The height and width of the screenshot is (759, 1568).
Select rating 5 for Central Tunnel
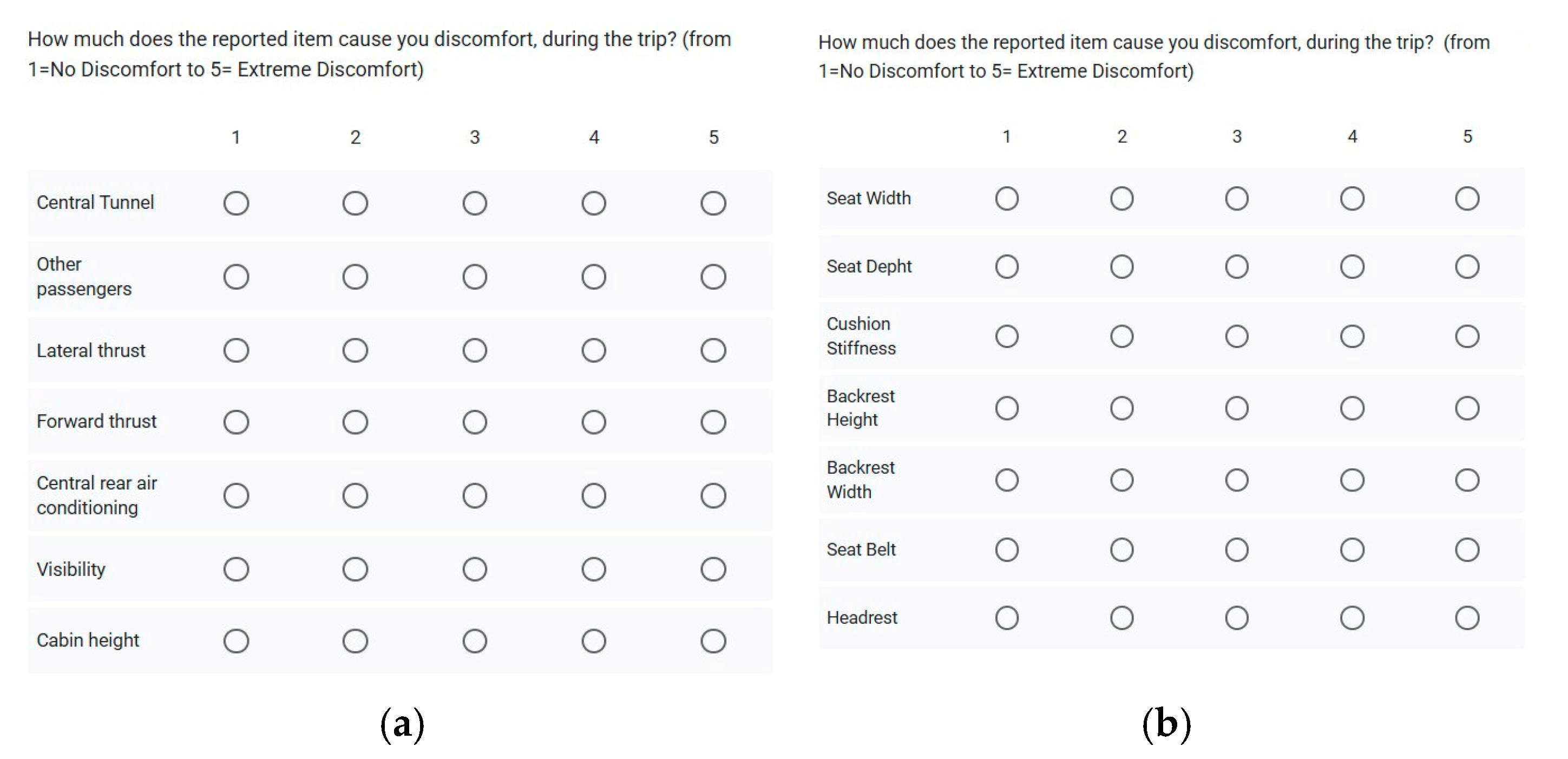[713, 204]
